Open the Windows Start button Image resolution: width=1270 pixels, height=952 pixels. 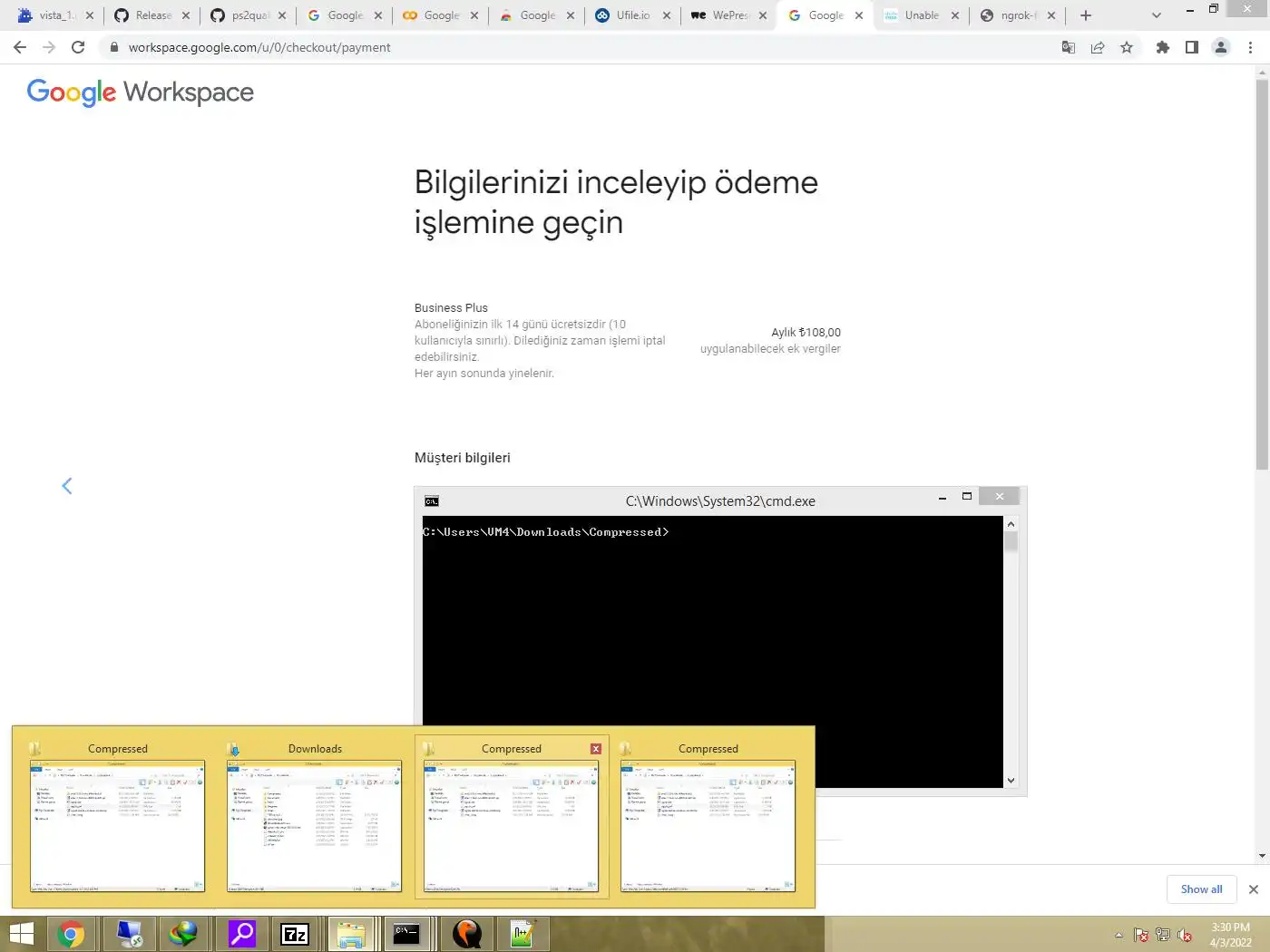[21, 934]
